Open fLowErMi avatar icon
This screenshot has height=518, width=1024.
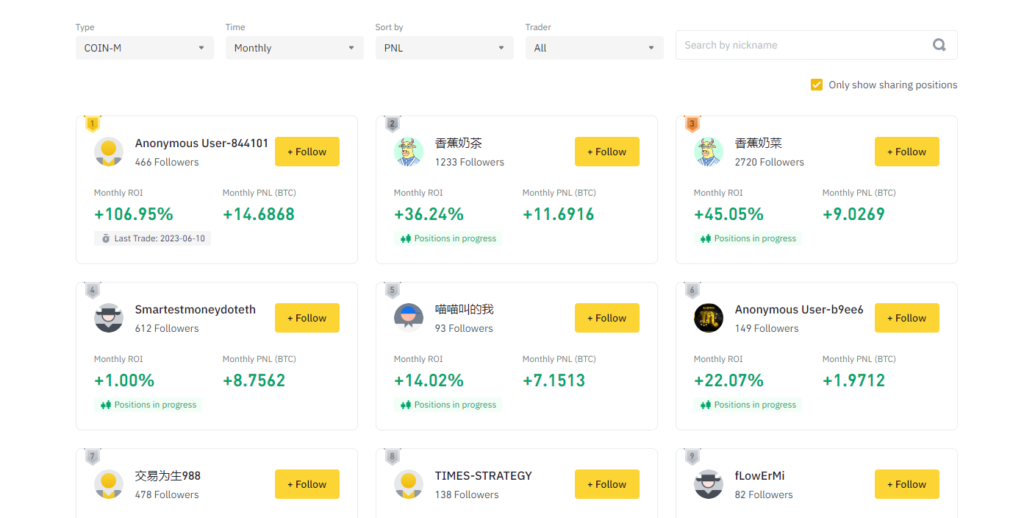708,485
